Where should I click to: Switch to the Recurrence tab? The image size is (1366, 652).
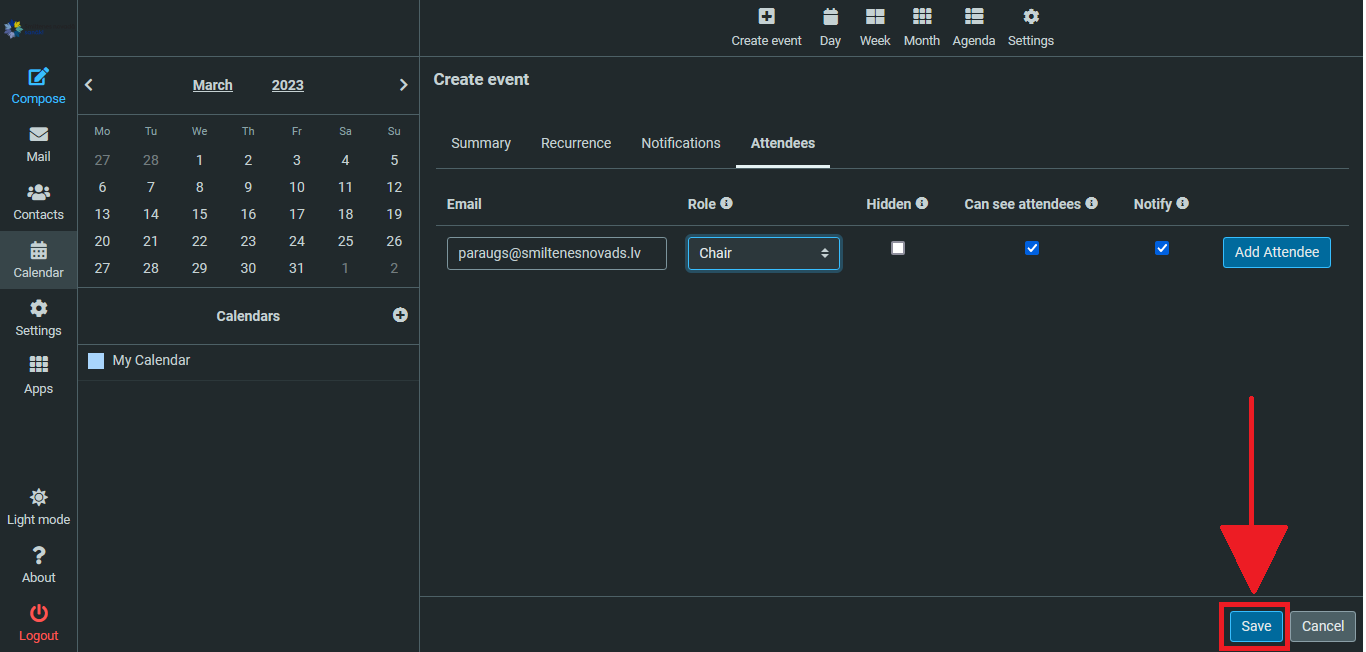[575, 143]
